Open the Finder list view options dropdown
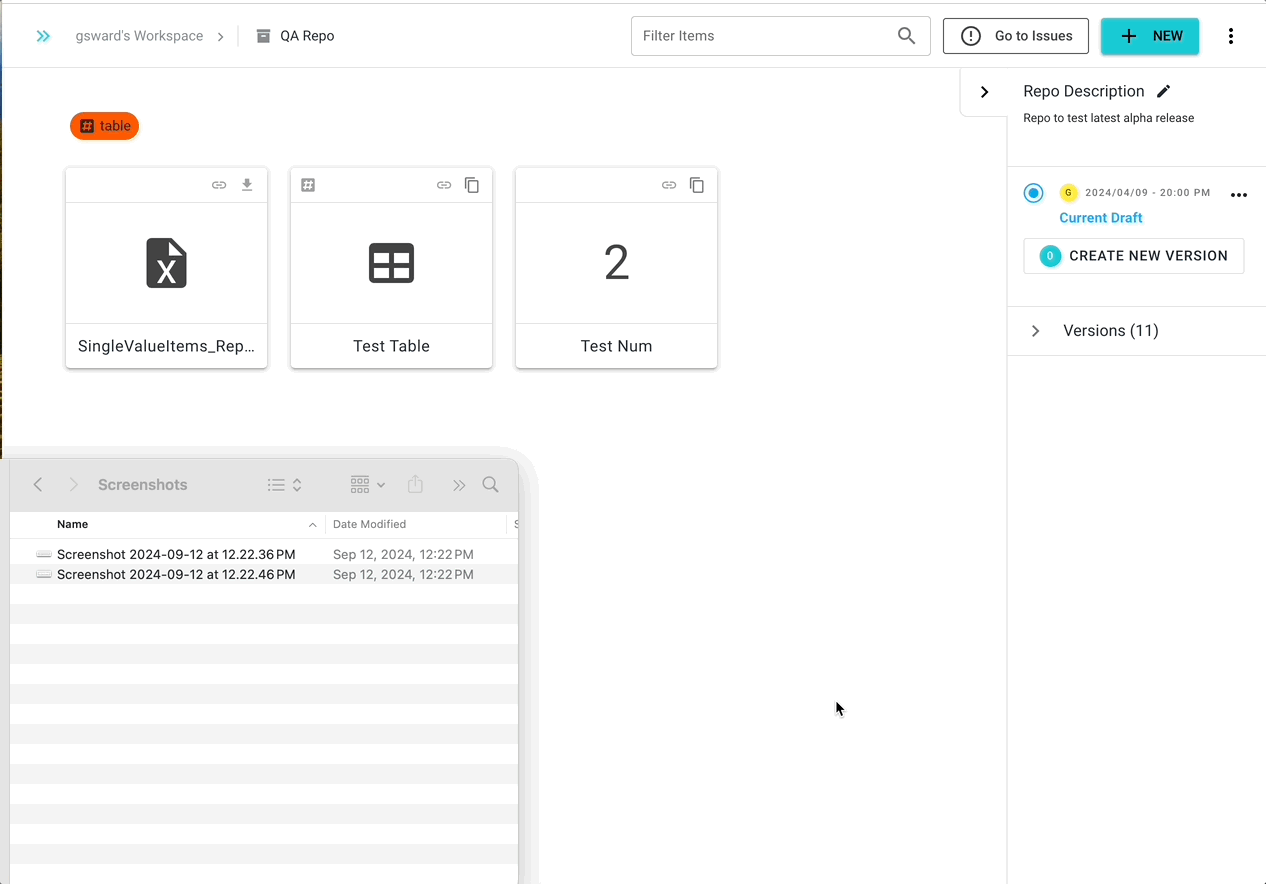1266x884 pixels. 285,485
